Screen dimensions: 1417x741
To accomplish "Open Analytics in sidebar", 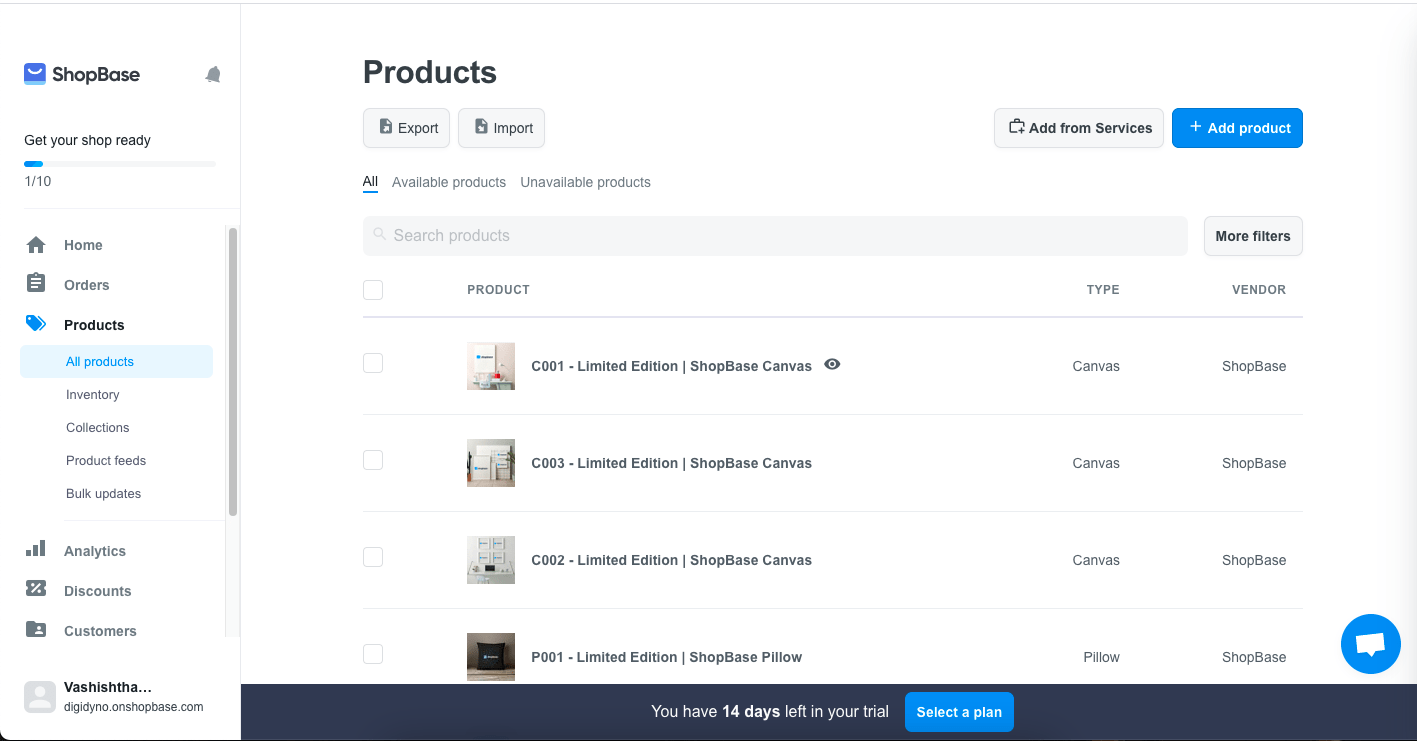I will (x=95, y=551).
